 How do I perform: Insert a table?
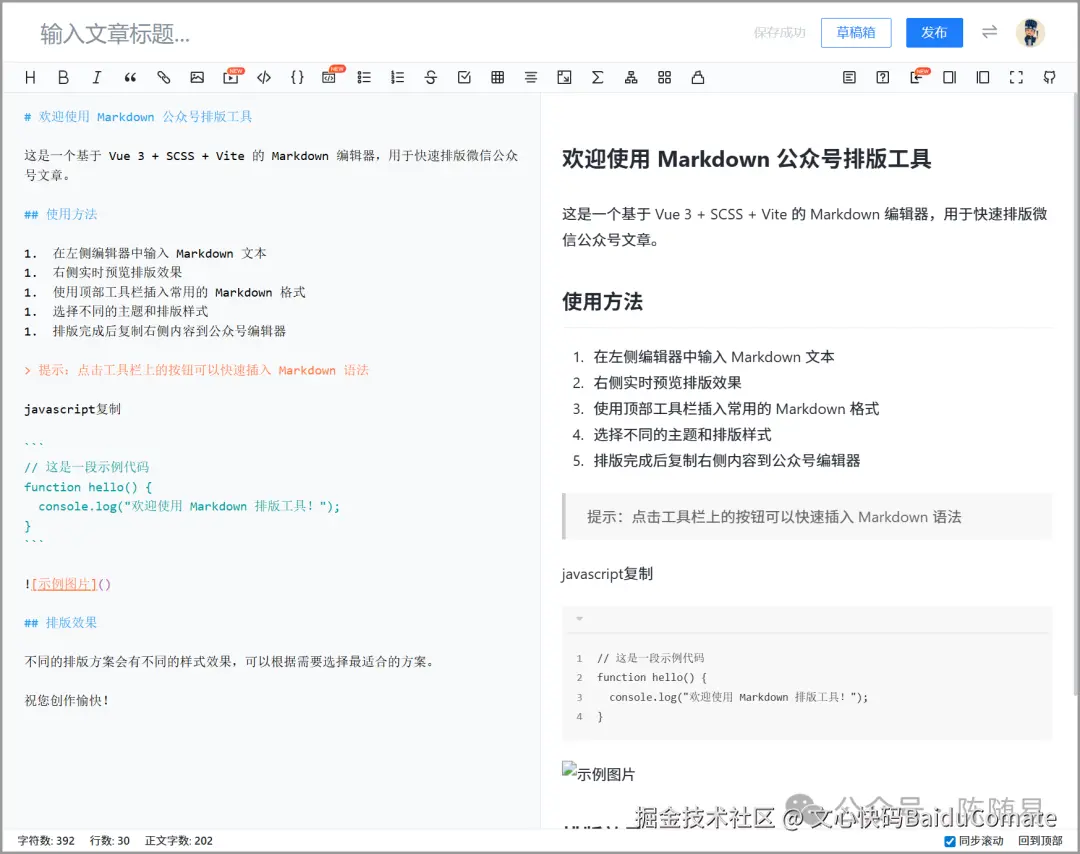tap(498, 78)
